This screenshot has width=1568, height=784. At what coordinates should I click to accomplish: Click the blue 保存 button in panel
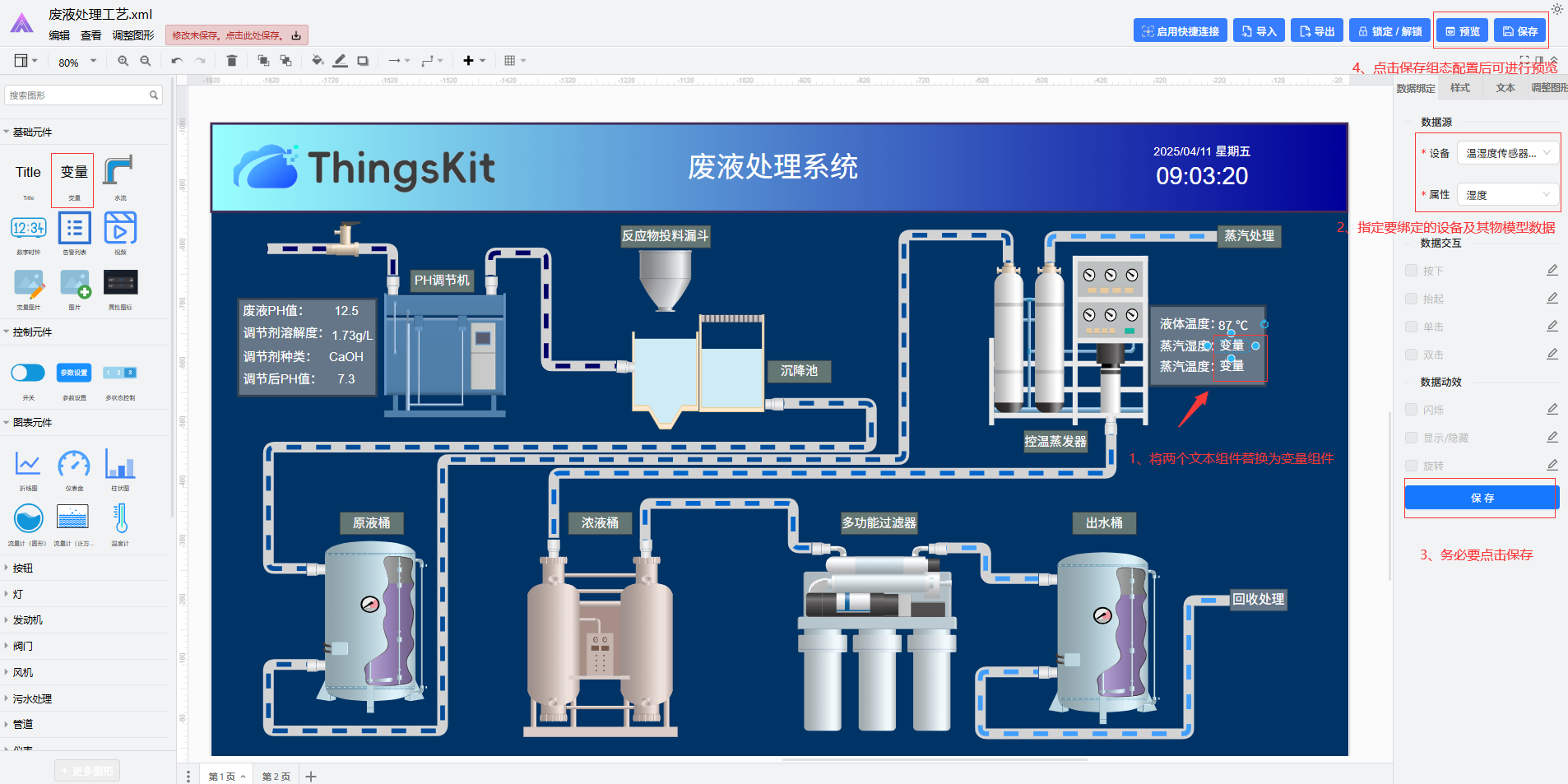point(1482,498)
